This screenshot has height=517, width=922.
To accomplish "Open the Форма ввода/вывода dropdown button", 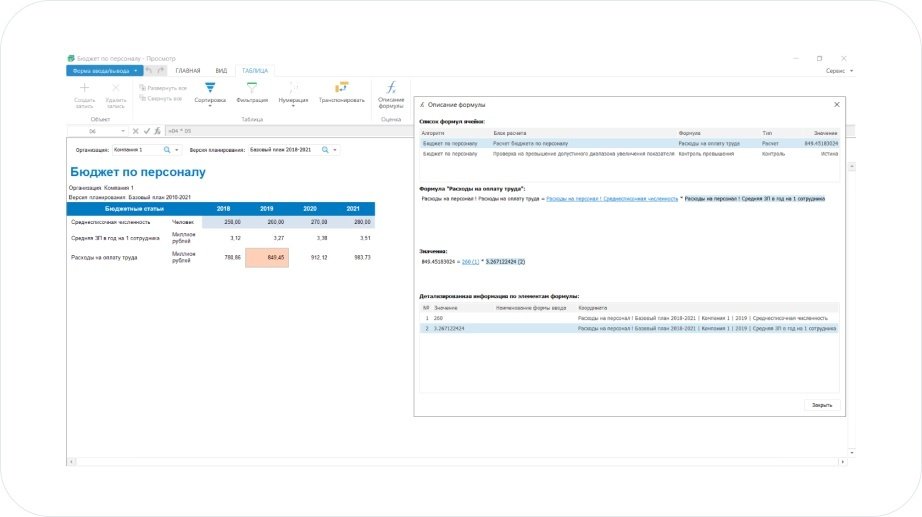I will pos(105,71).
